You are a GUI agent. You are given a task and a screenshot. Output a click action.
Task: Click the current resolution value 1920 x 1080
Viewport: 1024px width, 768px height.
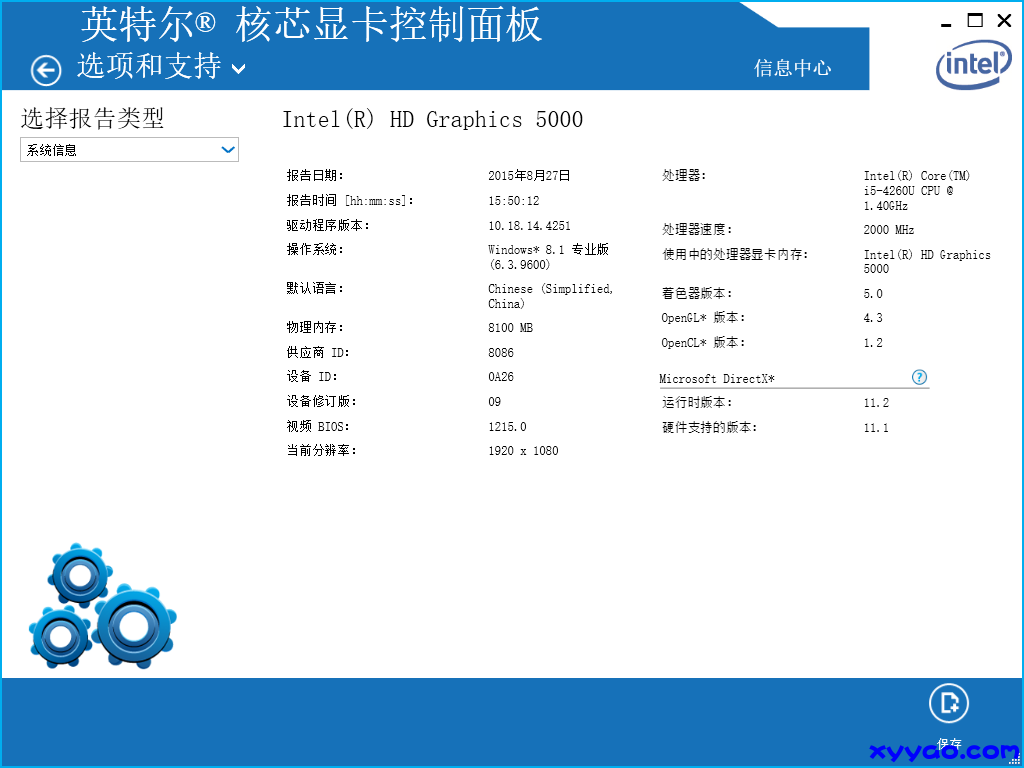point(523,451)
